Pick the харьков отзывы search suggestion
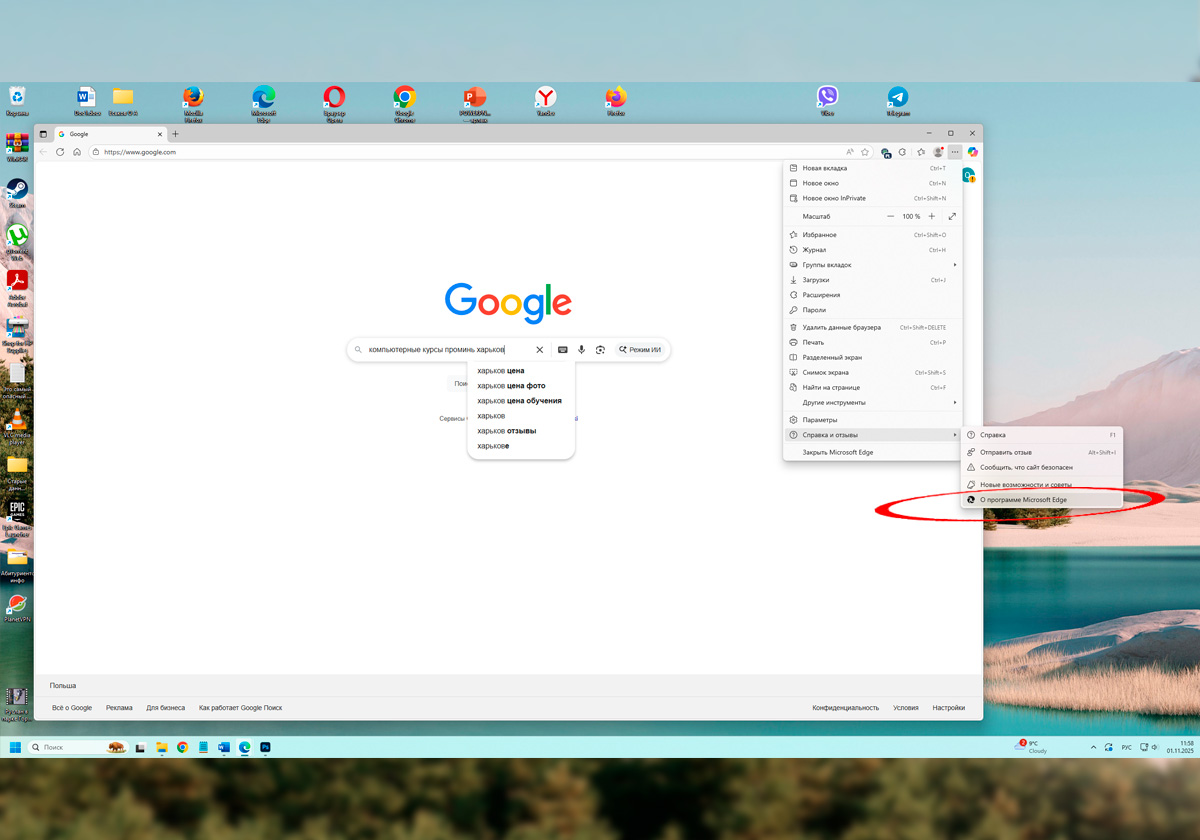 point(507,431)
